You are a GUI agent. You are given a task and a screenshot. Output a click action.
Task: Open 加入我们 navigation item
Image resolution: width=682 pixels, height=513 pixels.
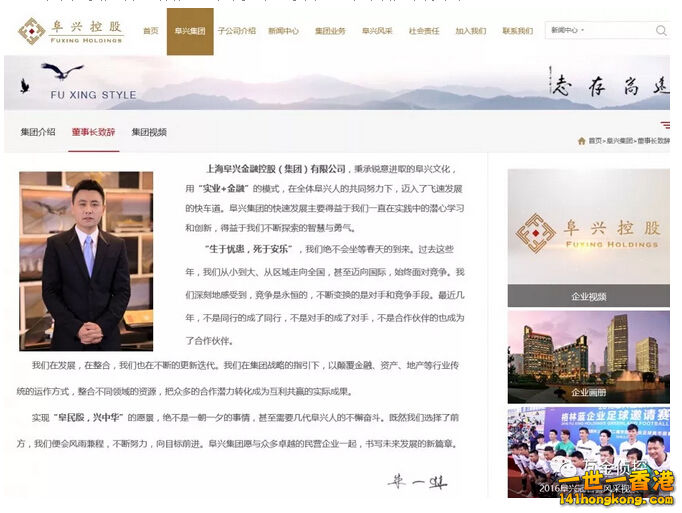tap(471, 31)
